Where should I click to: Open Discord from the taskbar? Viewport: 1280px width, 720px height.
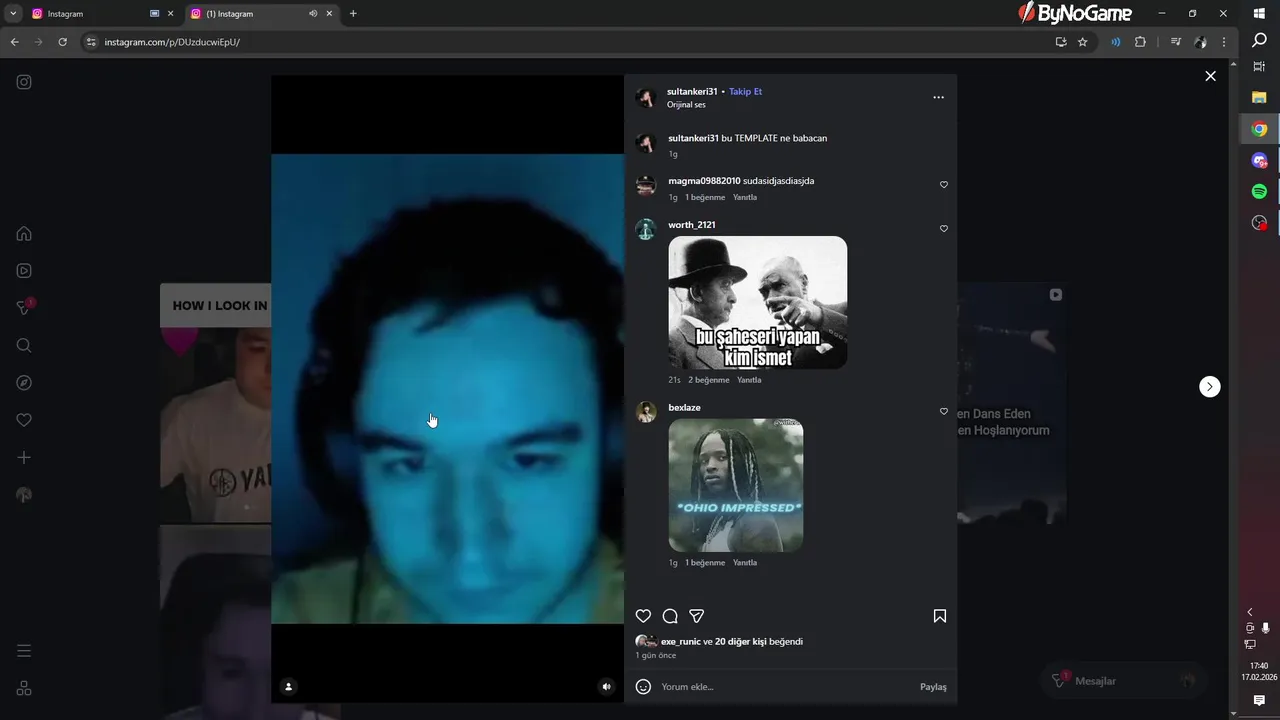[x=1259, y=160]
